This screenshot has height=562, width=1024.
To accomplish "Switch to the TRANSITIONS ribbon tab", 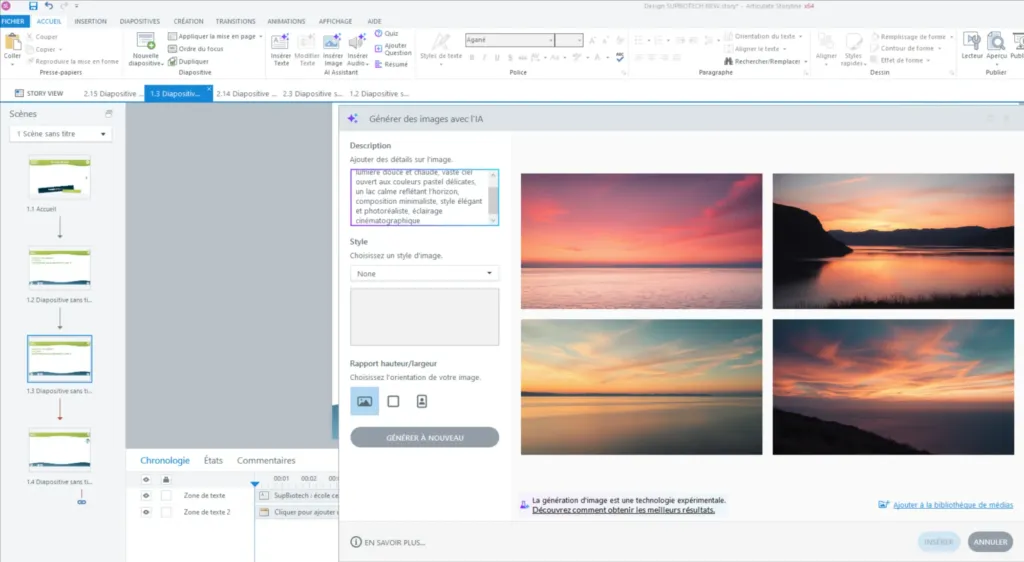I will click(235, 21).
